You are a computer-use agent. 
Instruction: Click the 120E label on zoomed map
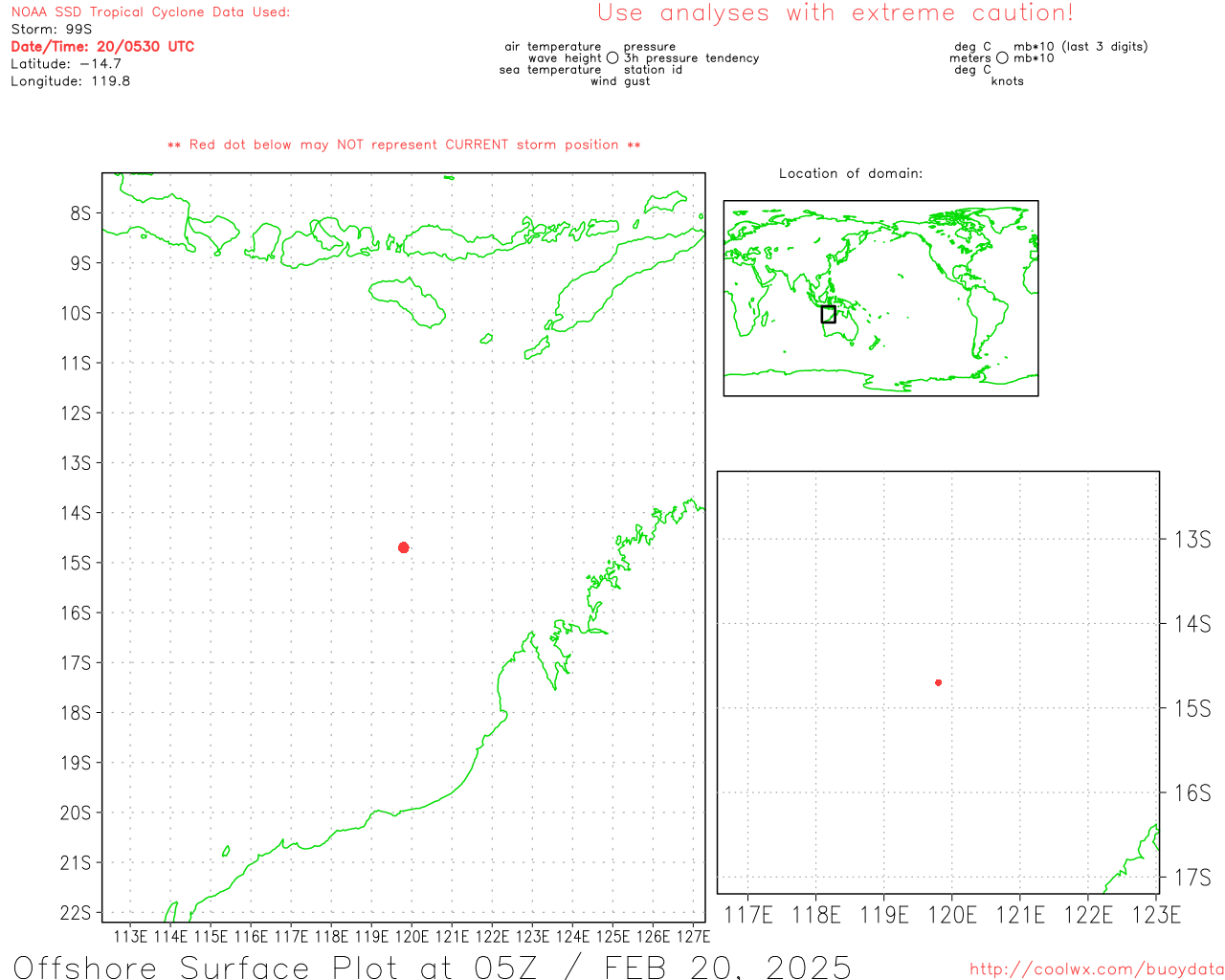(x=952, y=915)
